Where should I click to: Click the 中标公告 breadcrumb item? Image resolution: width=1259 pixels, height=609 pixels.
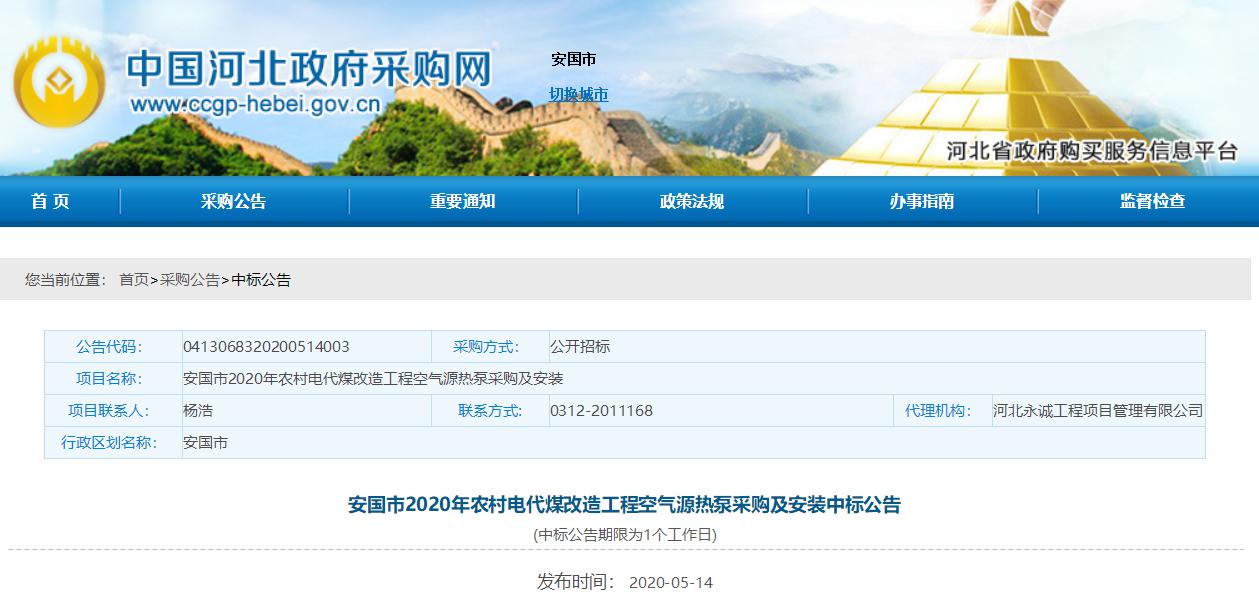(261, 280)
